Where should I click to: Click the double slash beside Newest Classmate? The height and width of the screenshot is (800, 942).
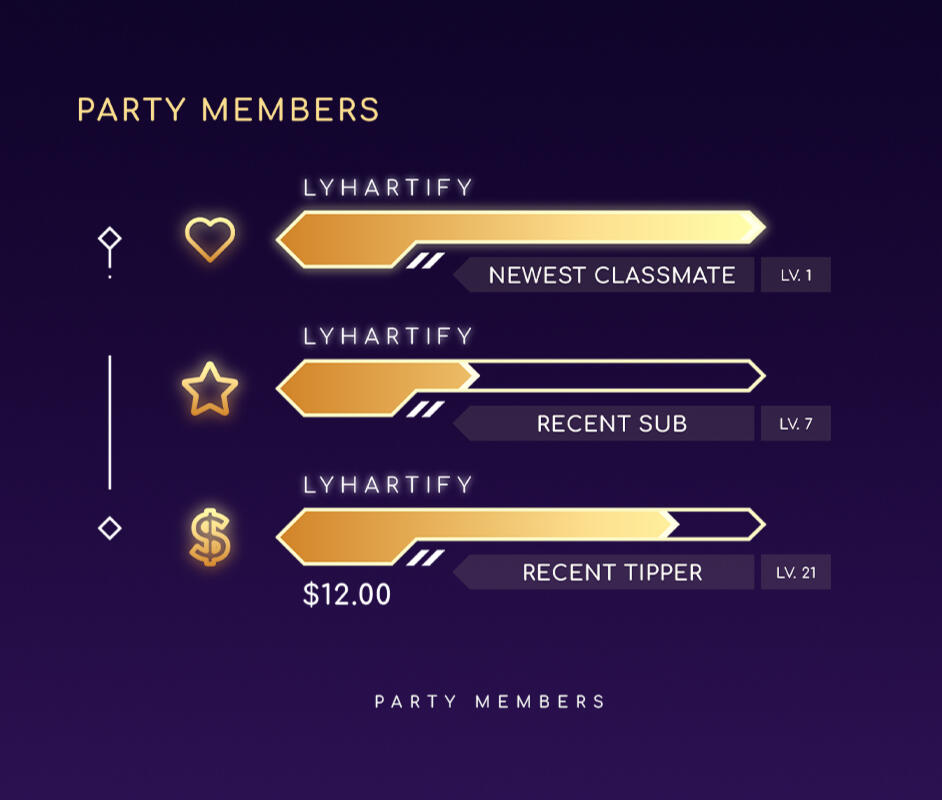coord(425,260)
